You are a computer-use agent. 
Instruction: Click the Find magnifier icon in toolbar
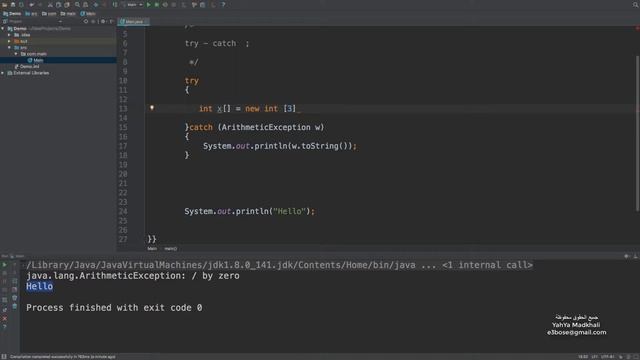point(77,4)
